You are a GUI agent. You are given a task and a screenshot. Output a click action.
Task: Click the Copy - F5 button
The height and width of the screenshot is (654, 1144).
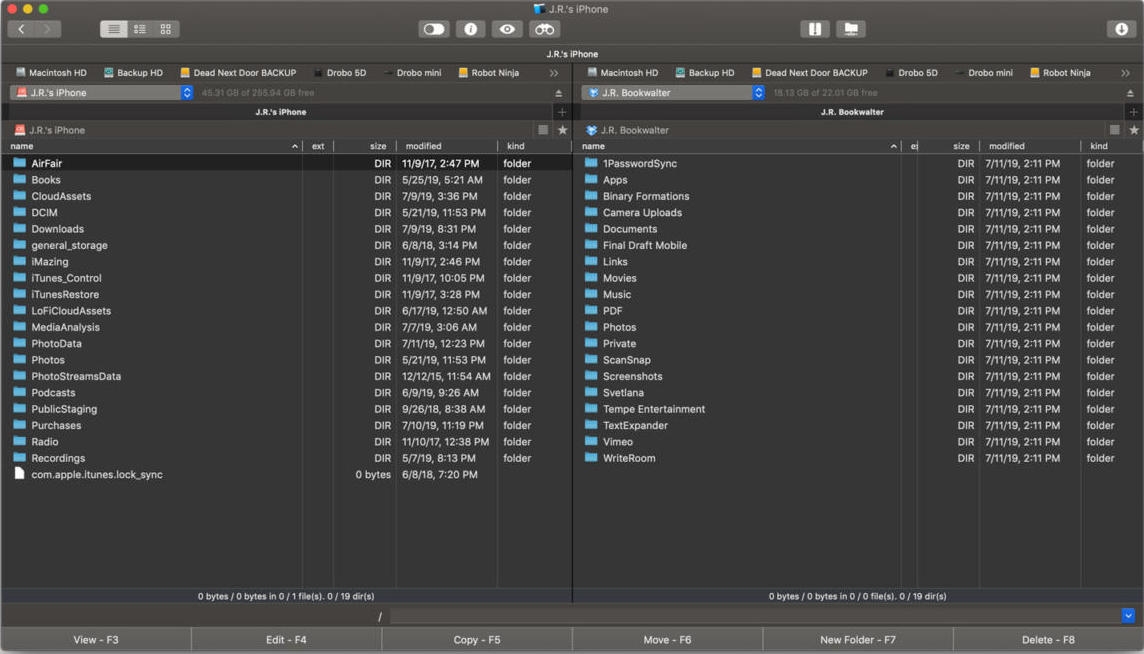(x=476, y=639)
